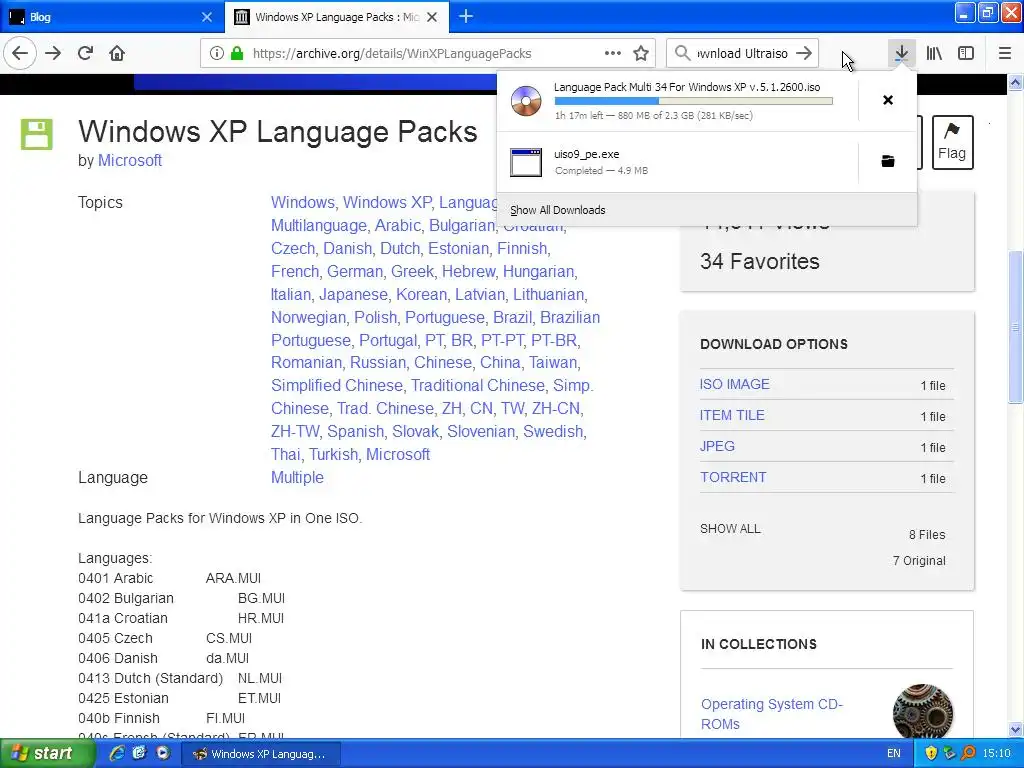Click the security shield tray icon

coord(931,754)
